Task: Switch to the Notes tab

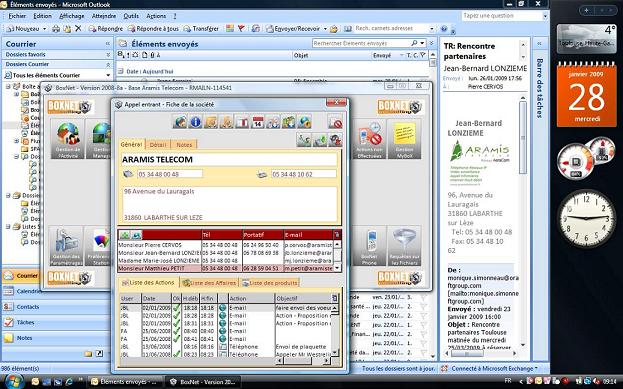Action: (184, 145)
